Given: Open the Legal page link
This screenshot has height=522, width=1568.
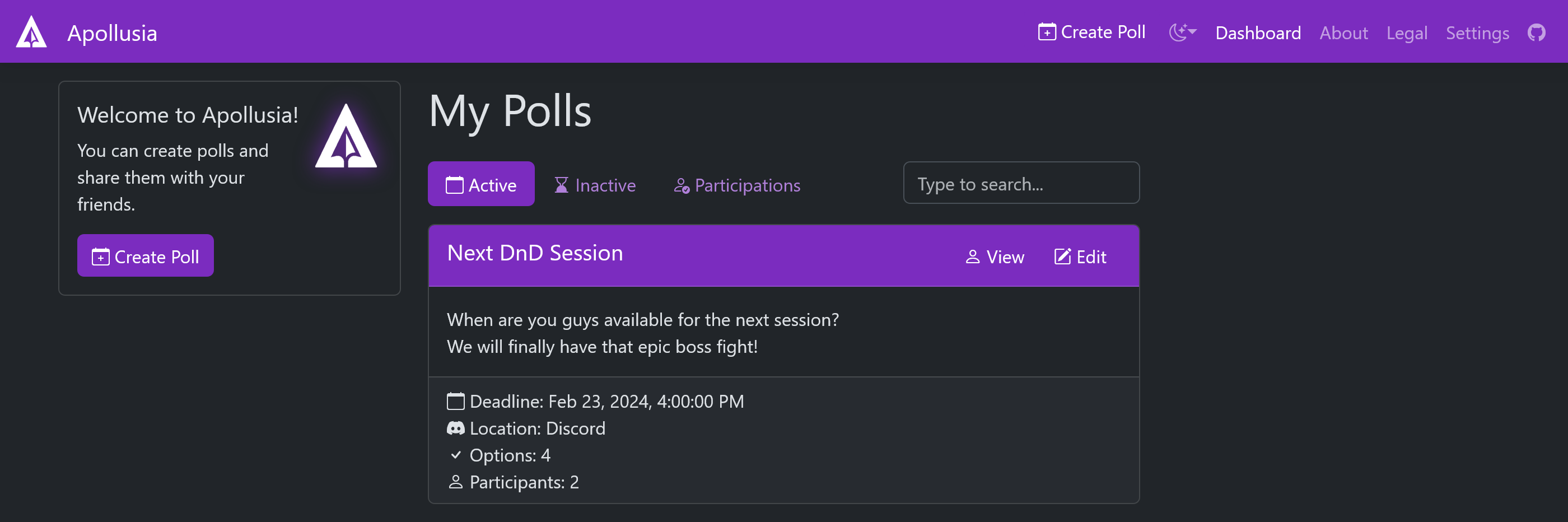Looking at the screenshot, I should (1406, 33).
